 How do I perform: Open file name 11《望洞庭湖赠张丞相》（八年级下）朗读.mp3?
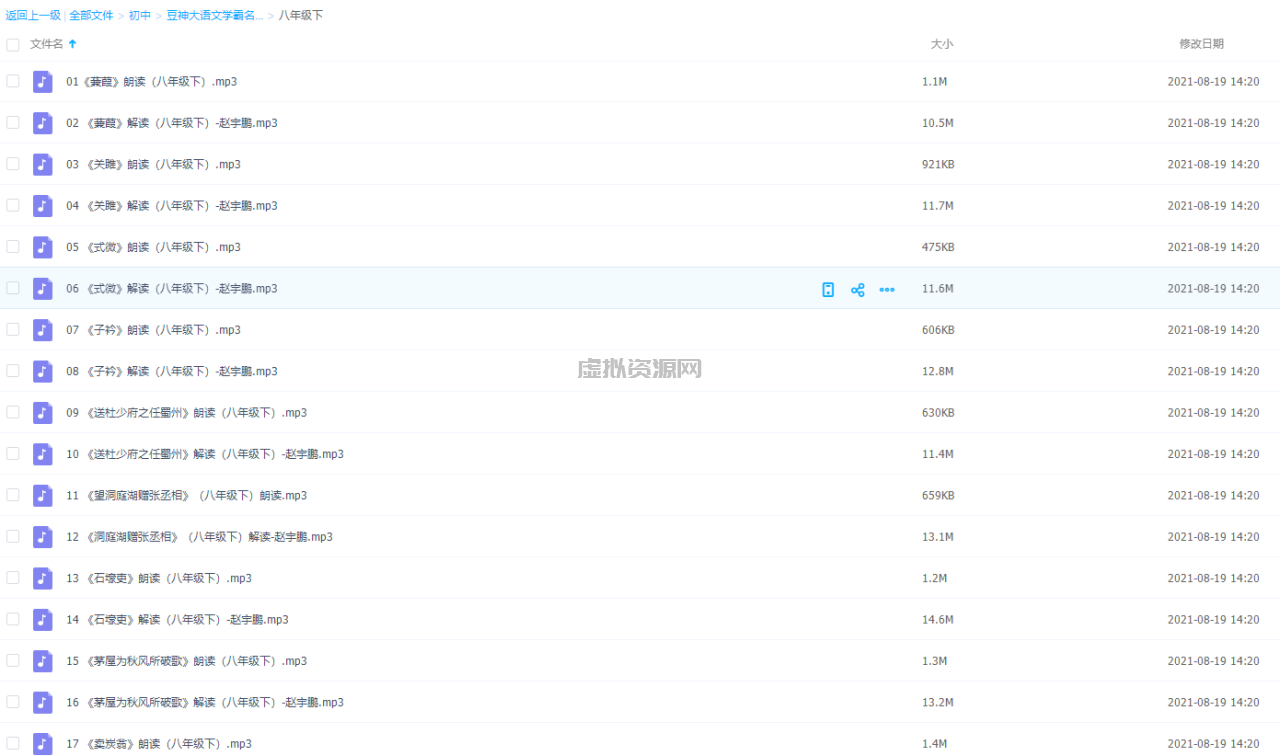(x=187, y=495)
